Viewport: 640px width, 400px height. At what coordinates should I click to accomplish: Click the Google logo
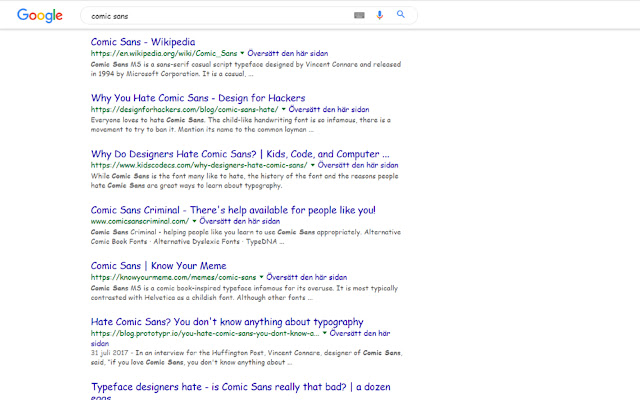[x=40, y=16]
